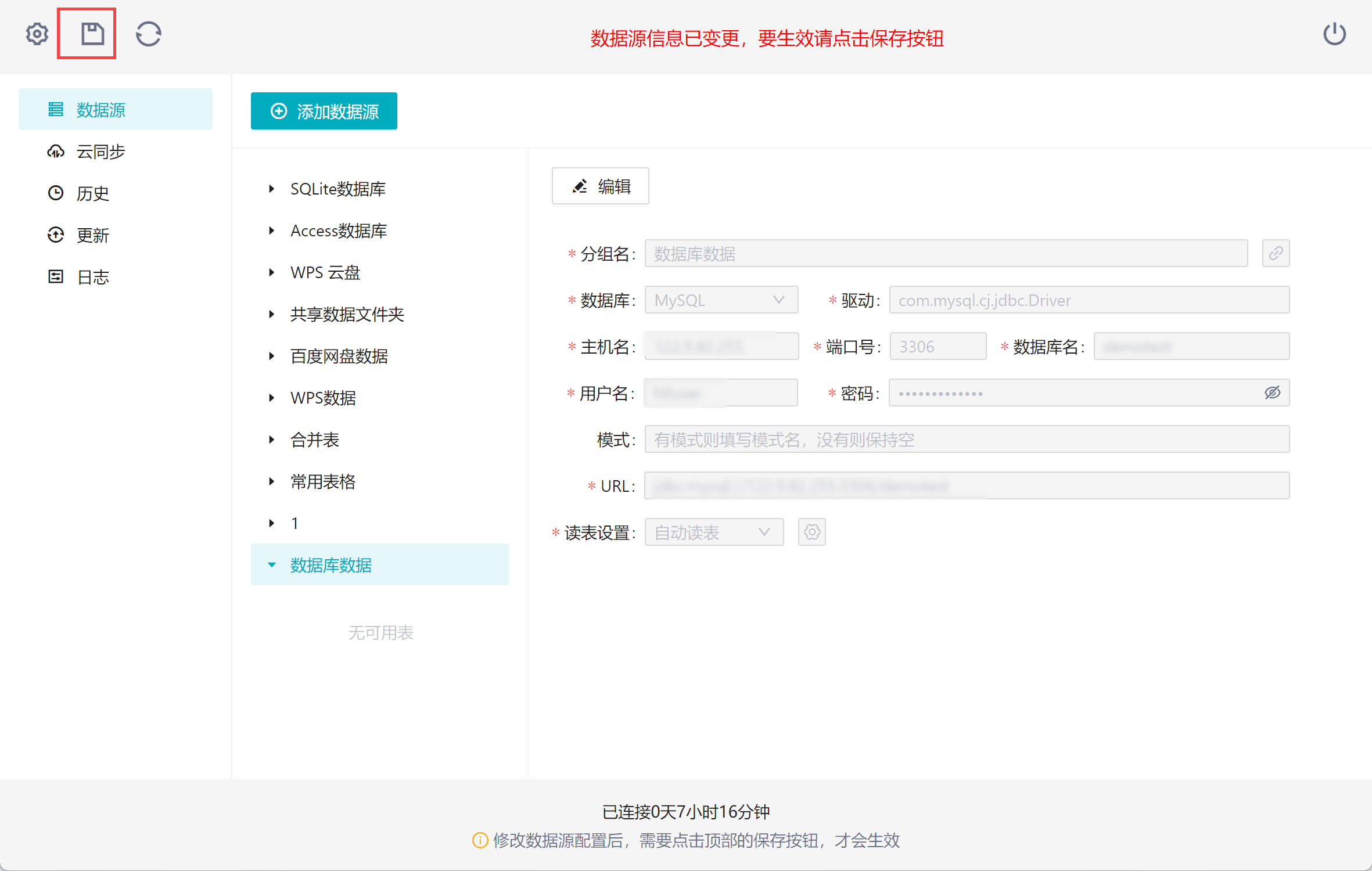The image size is (1372, 871).
Task: Click the gear icon beside 读表设置
Action: pyautogui.click(x=812, y=532)
